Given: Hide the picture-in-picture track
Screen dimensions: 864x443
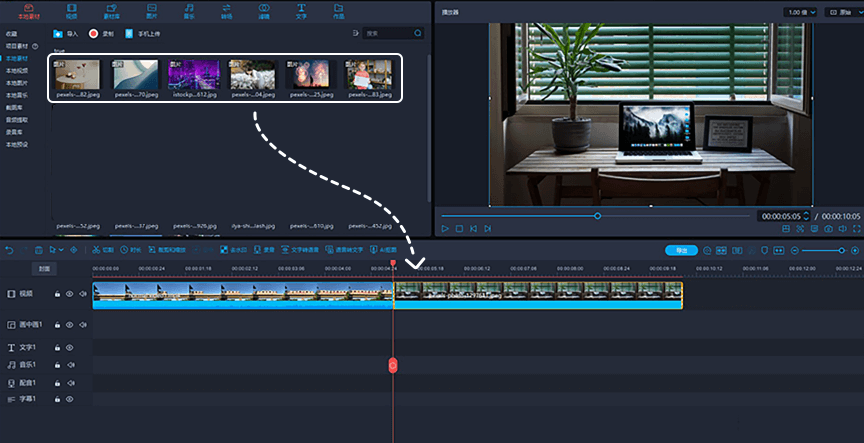Looking at the screenshot, I should [x=69, y=325].
